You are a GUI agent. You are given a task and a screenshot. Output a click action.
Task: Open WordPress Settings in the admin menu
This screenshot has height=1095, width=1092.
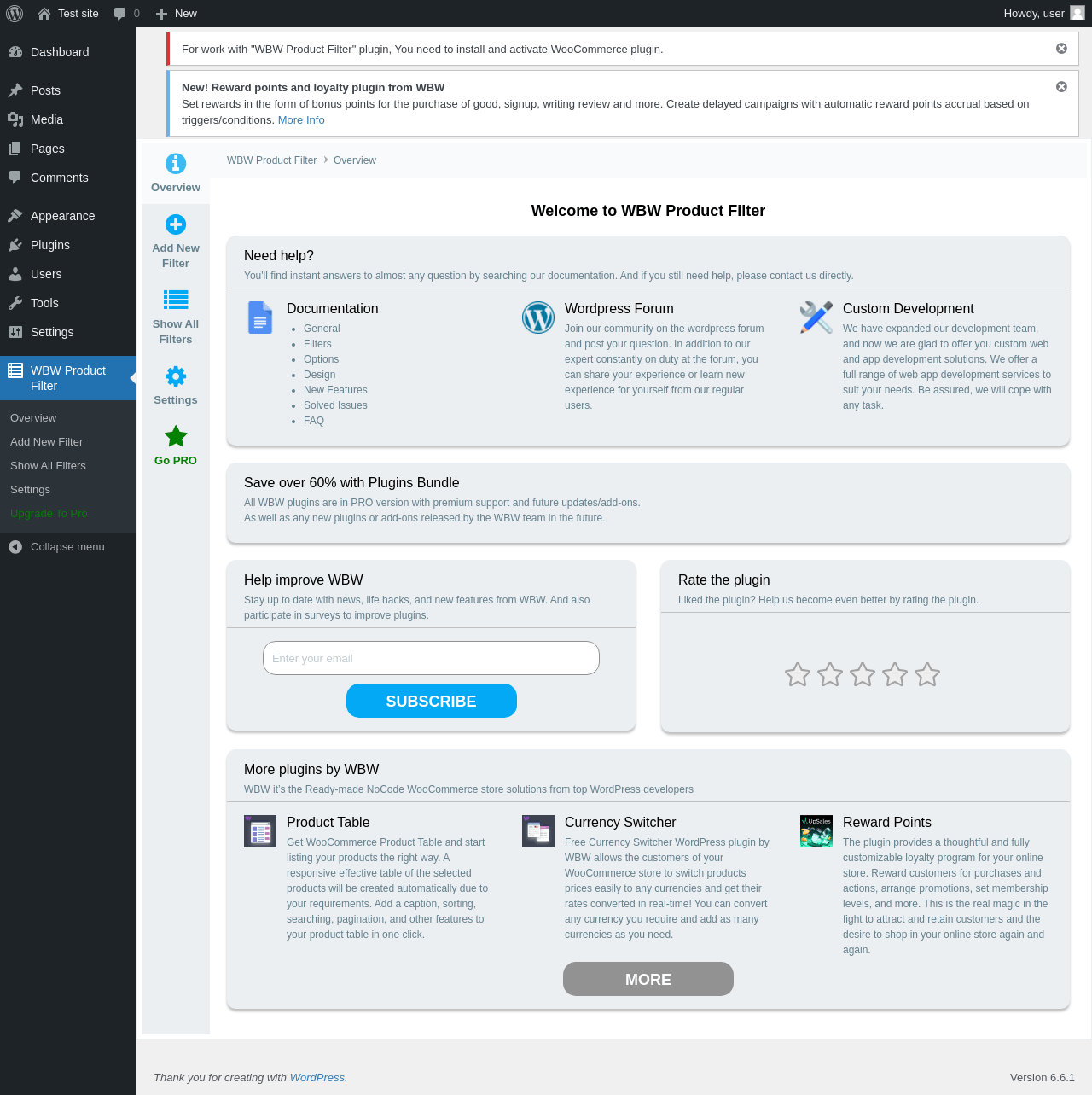point(68,332)
